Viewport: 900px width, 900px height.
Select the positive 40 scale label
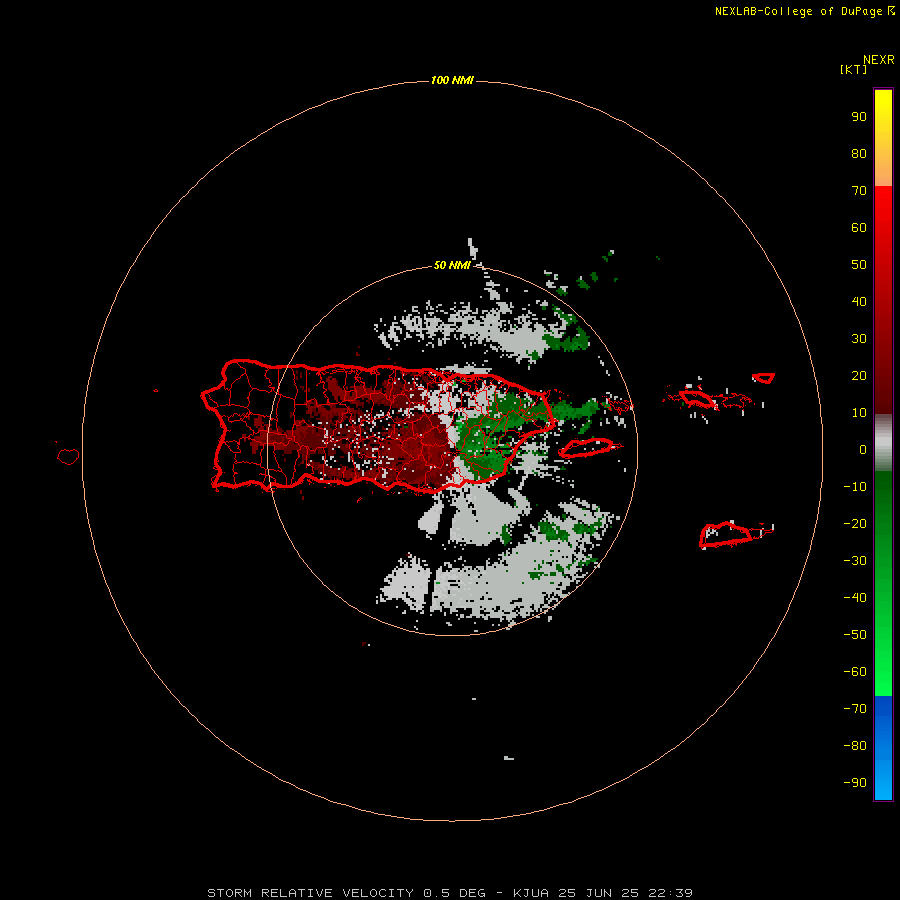859,301
